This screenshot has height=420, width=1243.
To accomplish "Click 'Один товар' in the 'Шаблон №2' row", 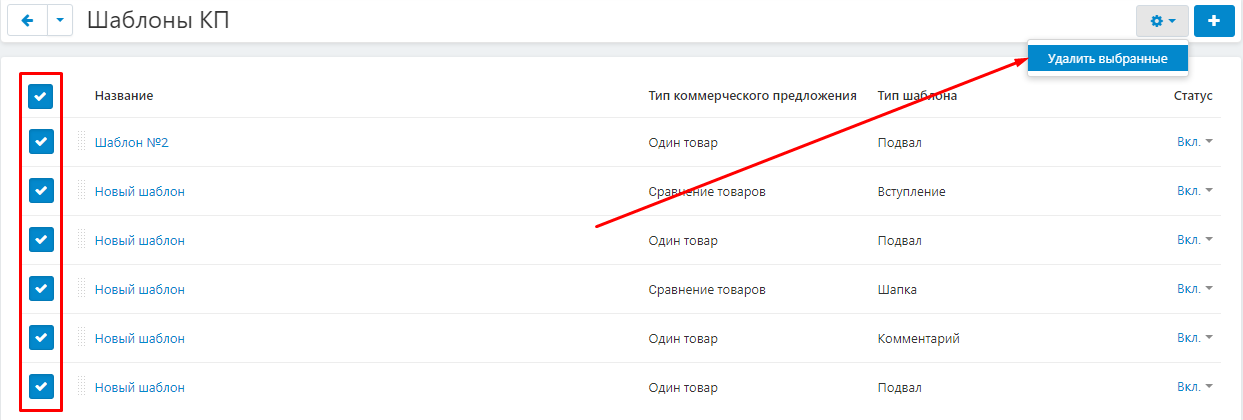I will (x=683, y=142).
